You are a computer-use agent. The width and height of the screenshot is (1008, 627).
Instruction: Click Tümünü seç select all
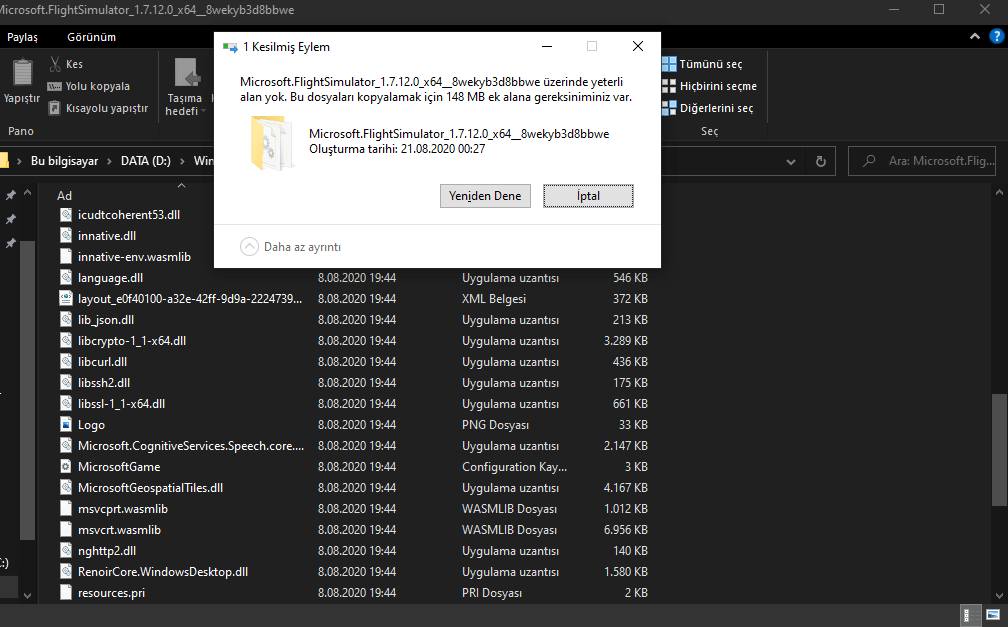702,64
